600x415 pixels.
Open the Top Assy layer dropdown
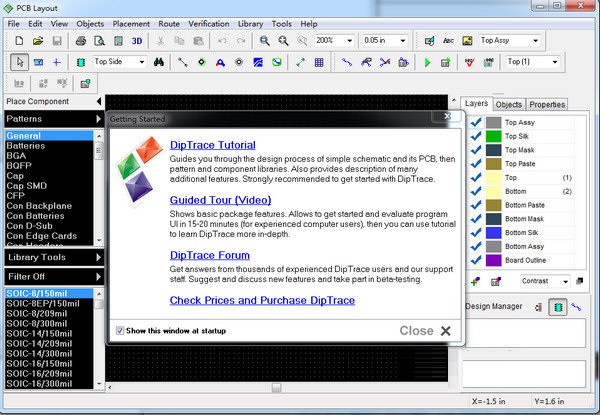tap(535, 41)
